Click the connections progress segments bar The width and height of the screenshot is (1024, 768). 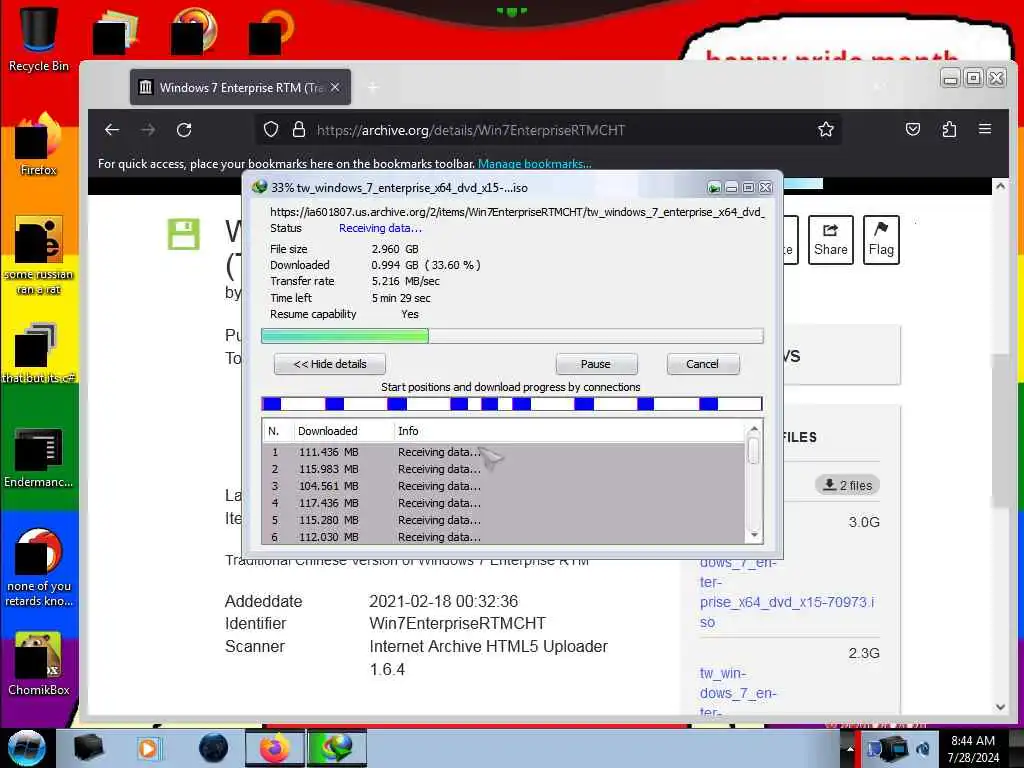coord(512,404)
